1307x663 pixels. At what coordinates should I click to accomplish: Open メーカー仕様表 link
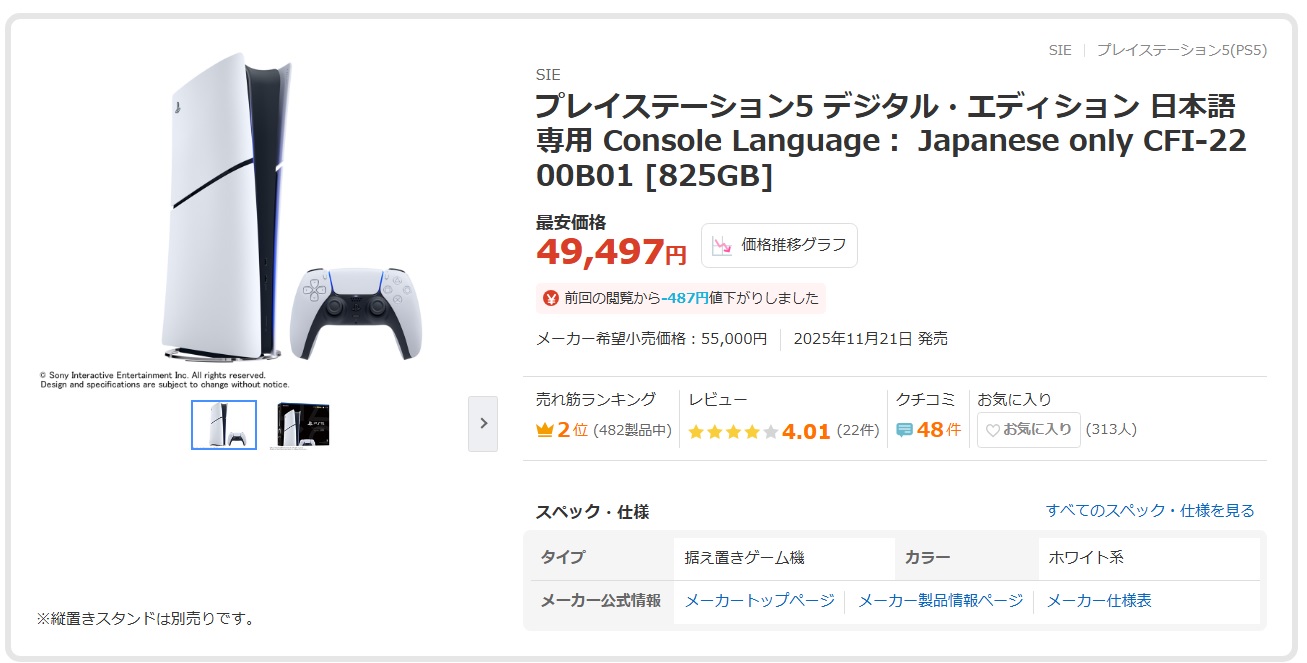(x=1099, y=600)
